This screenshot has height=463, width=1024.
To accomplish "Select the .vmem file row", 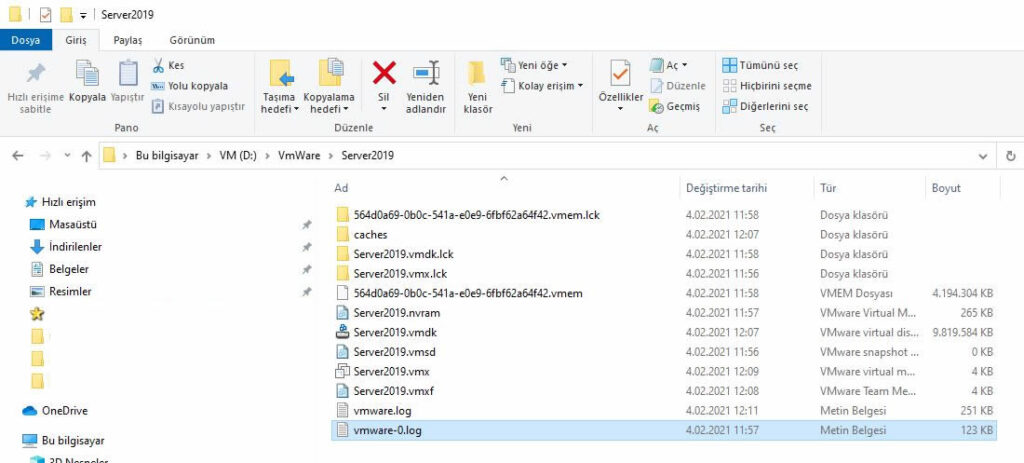I will [x=664, y=293].
